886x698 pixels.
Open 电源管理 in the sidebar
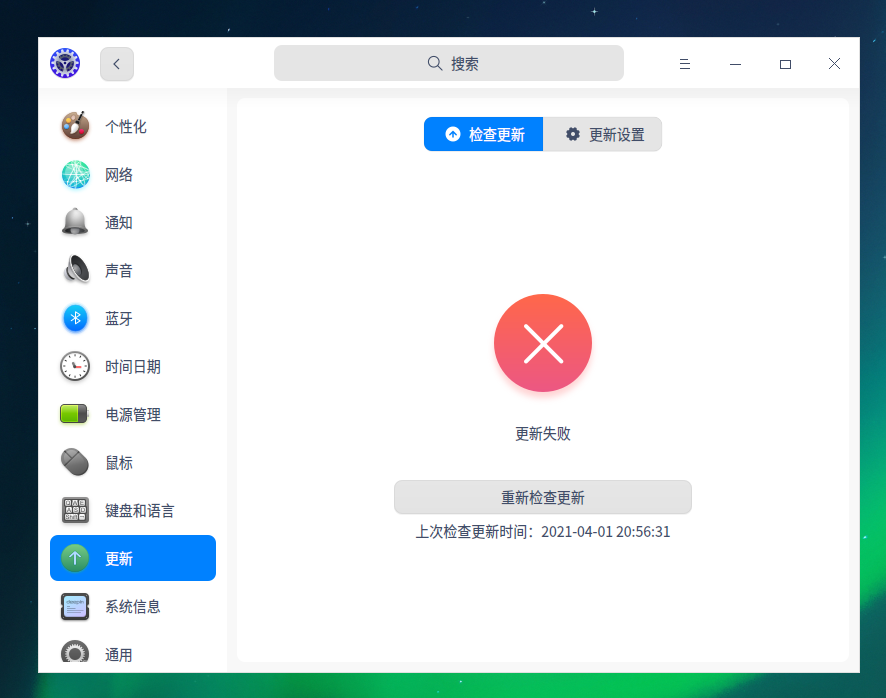point(133,414)
